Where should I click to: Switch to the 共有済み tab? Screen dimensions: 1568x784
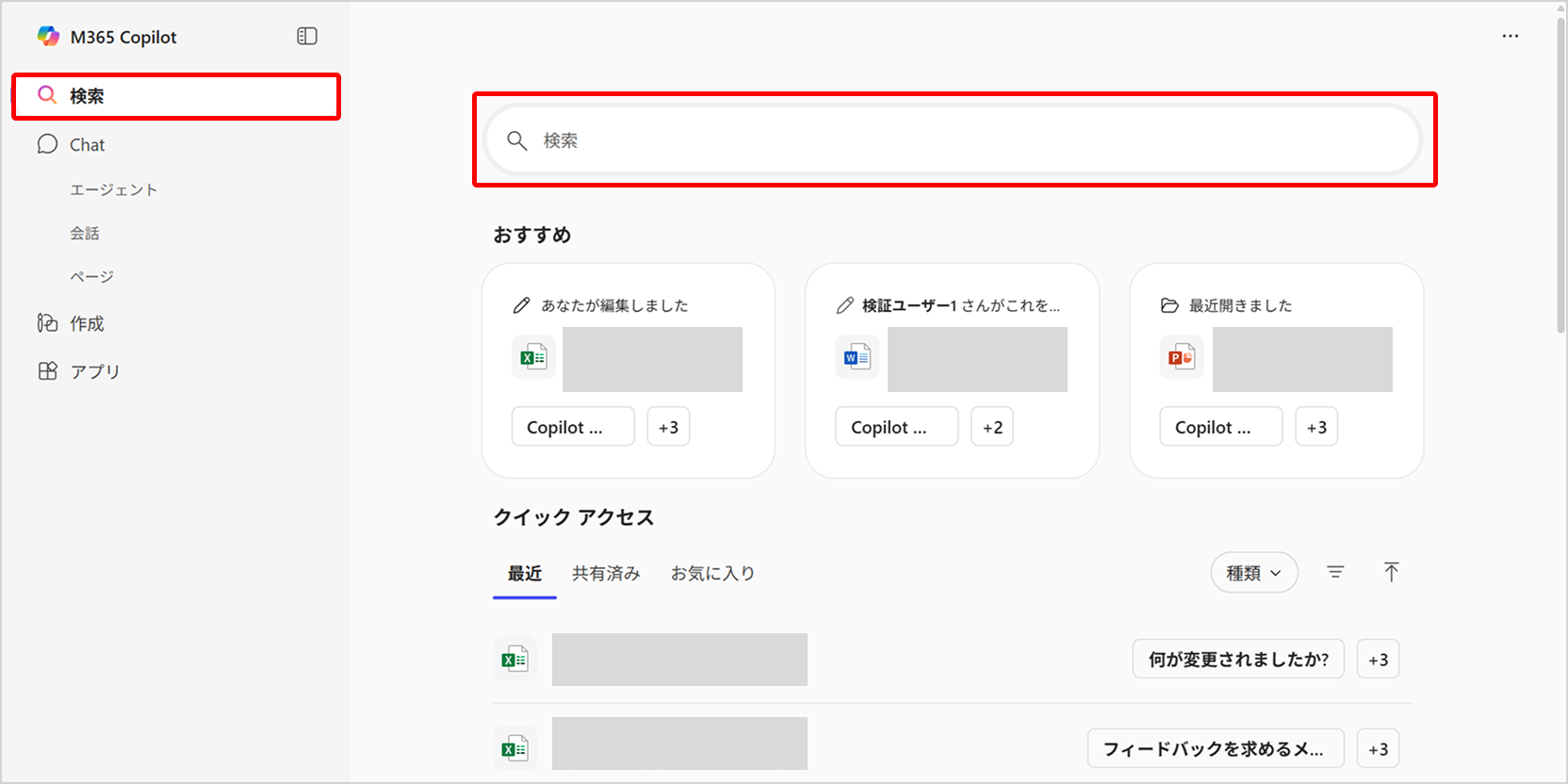coord(605,573)
